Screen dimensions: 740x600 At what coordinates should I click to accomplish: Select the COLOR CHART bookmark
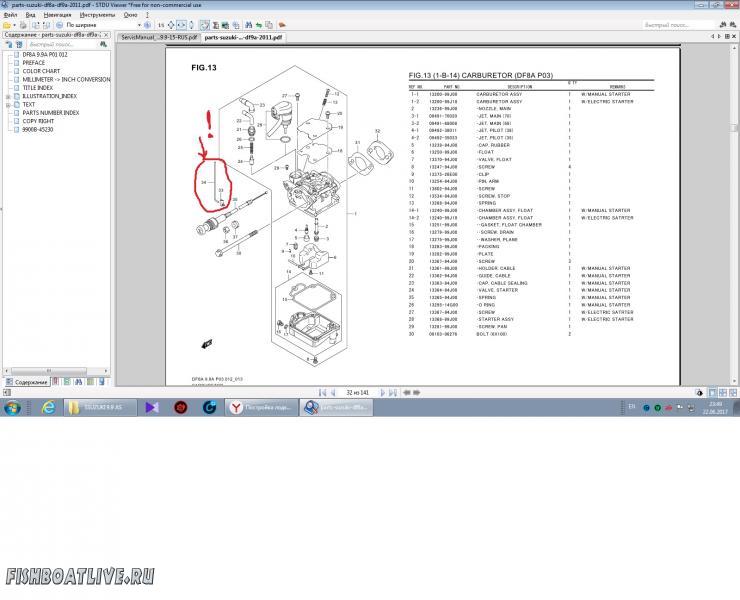41,71
